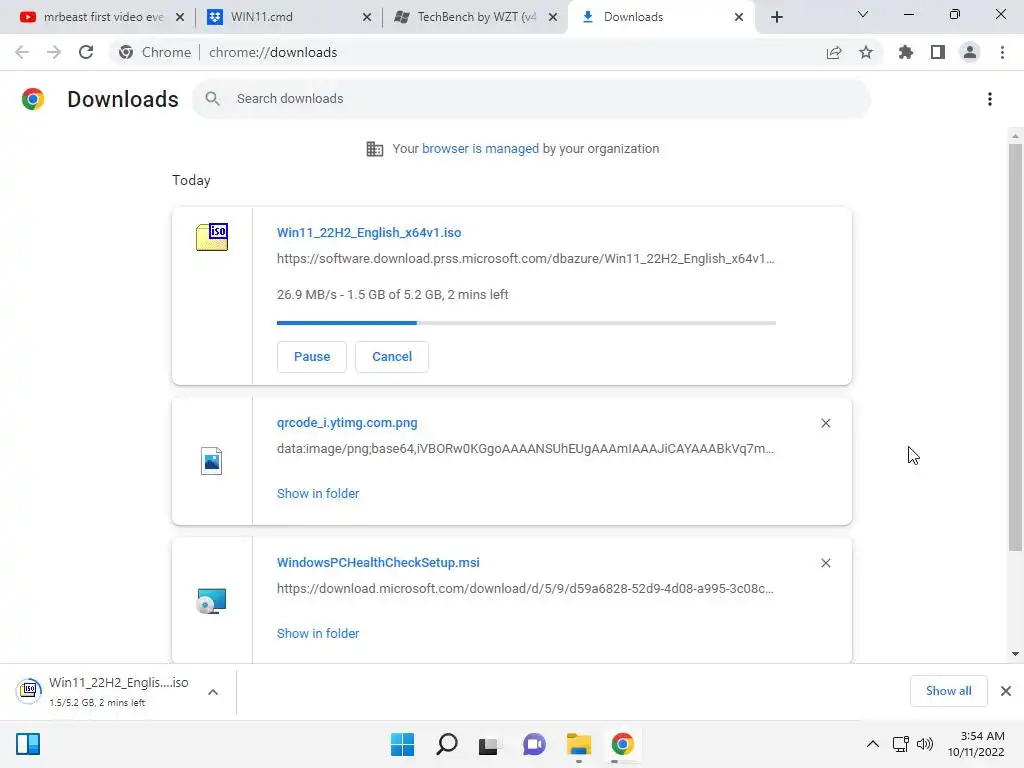Close the WIN11.cmd tab
Screen dimensions: 1024x768
[366, 17]
